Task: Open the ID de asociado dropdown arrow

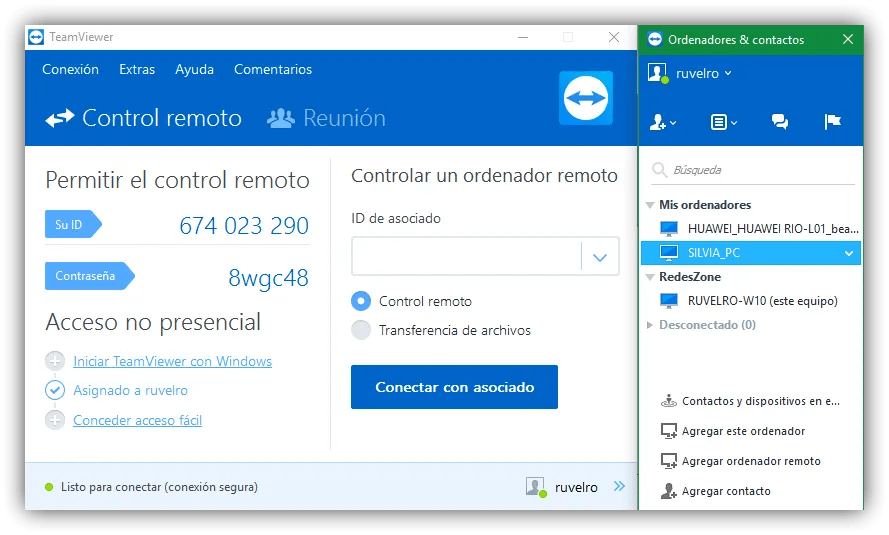Action: point(600,257)
